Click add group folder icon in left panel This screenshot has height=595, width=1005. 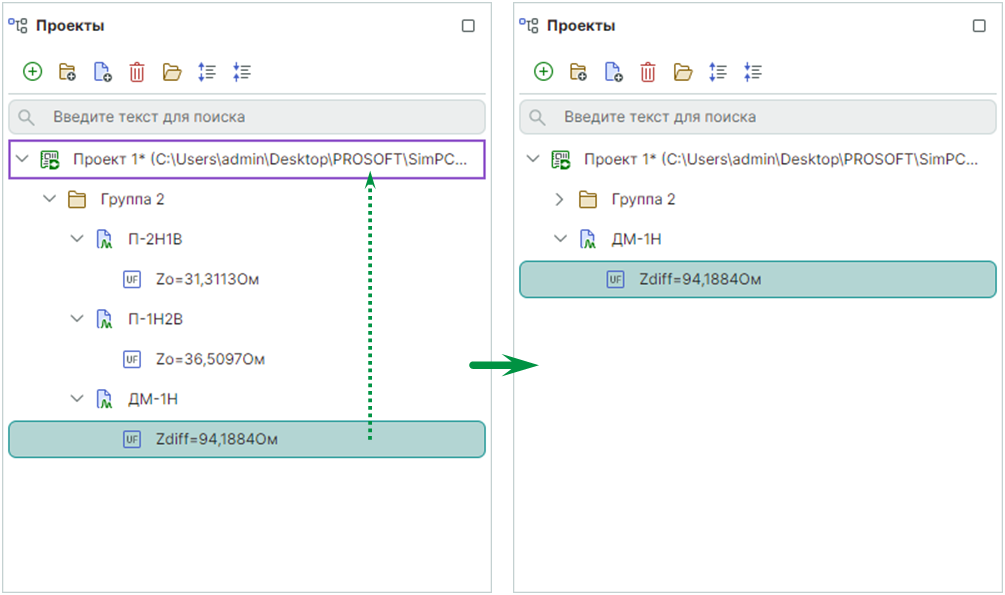point(67,72)
